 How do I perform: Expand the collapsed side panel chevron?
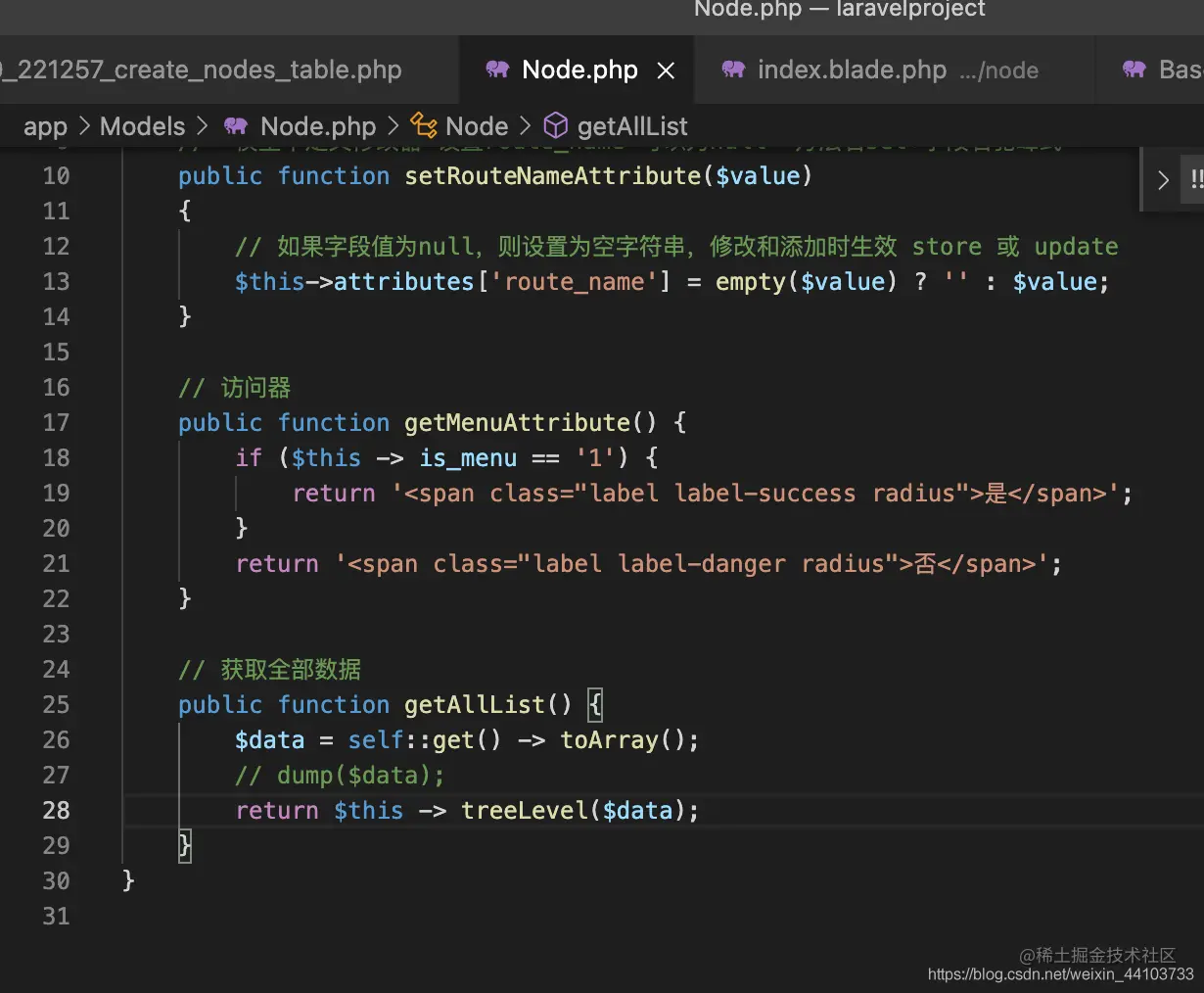(1163, 180)
